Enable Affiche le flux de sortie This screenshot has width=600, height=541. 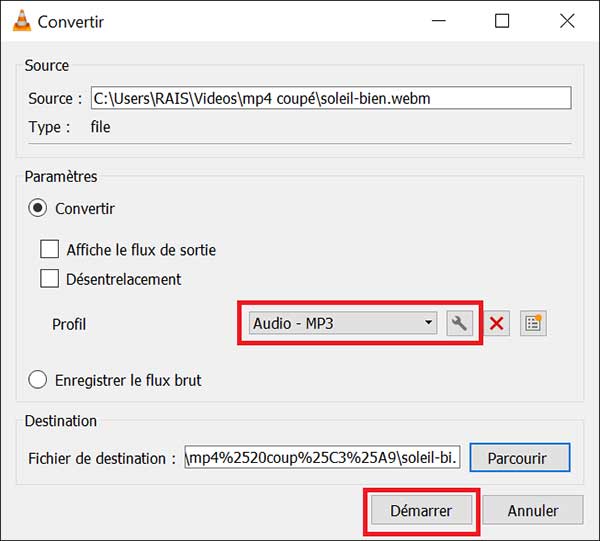[50, 249]
